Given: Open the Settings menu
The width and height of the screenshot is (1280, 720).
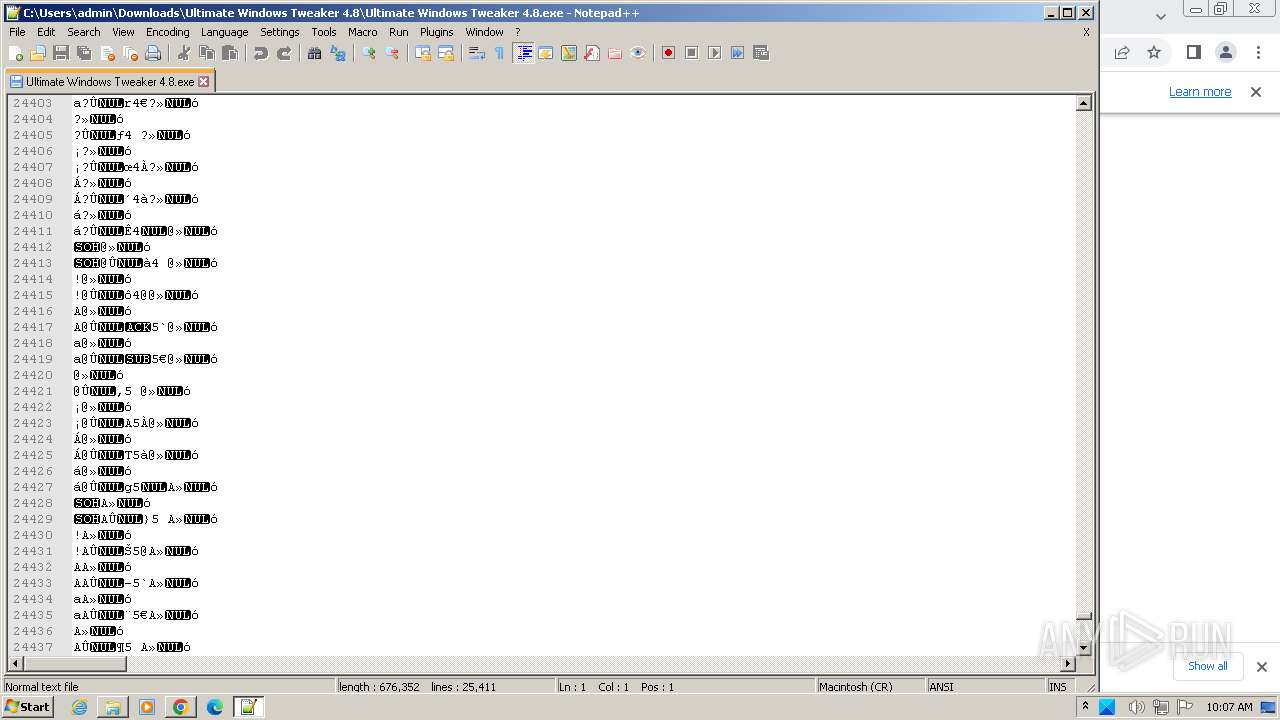Looking at the screenshot, I should click(x=279, y=32).
